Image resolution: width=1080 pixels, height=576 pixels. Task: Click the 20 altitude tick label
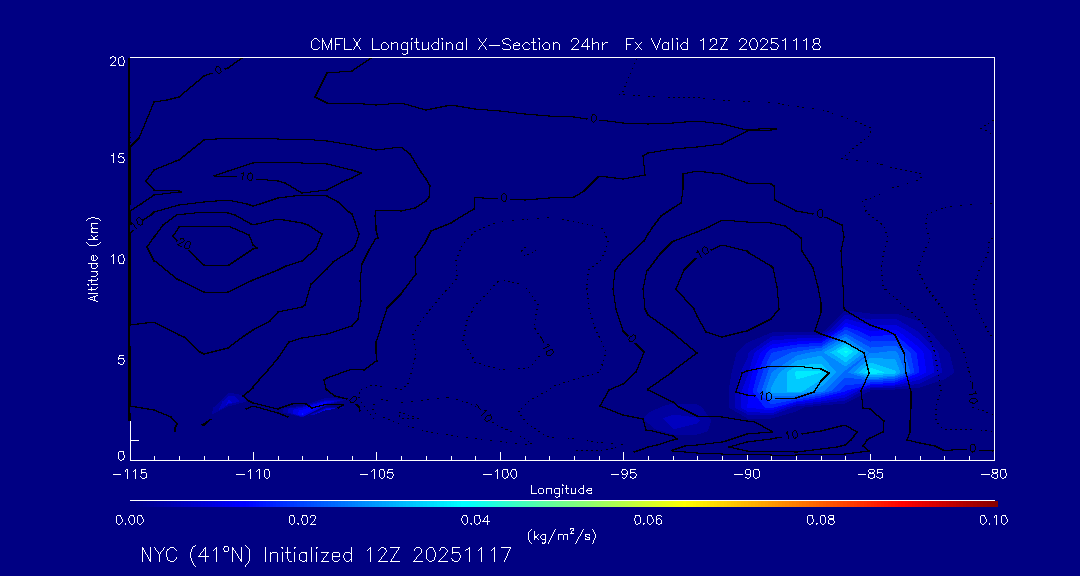(x=116, y=61)
